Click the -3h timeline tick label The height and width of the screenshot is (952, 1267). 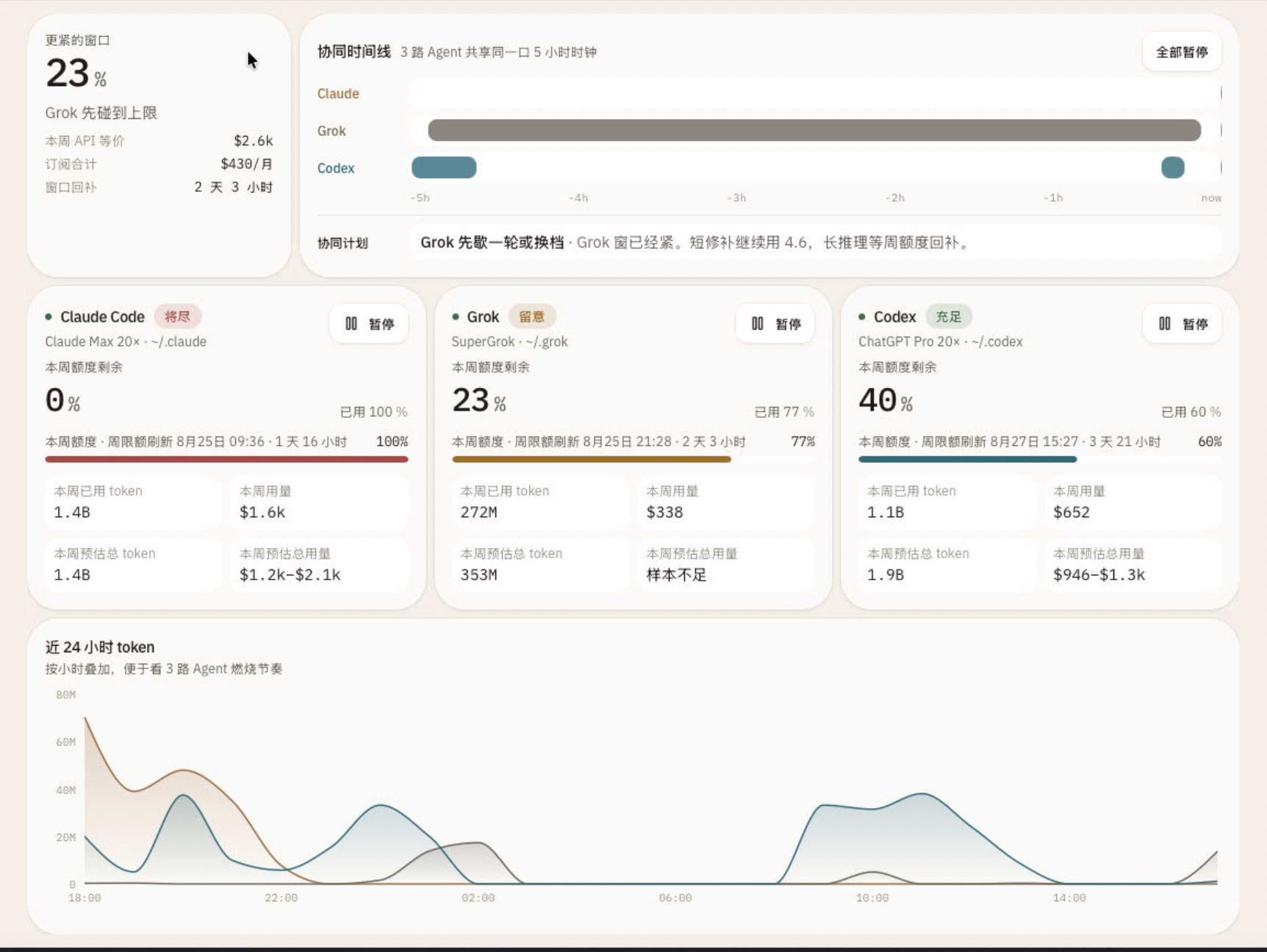pos(736,198)
